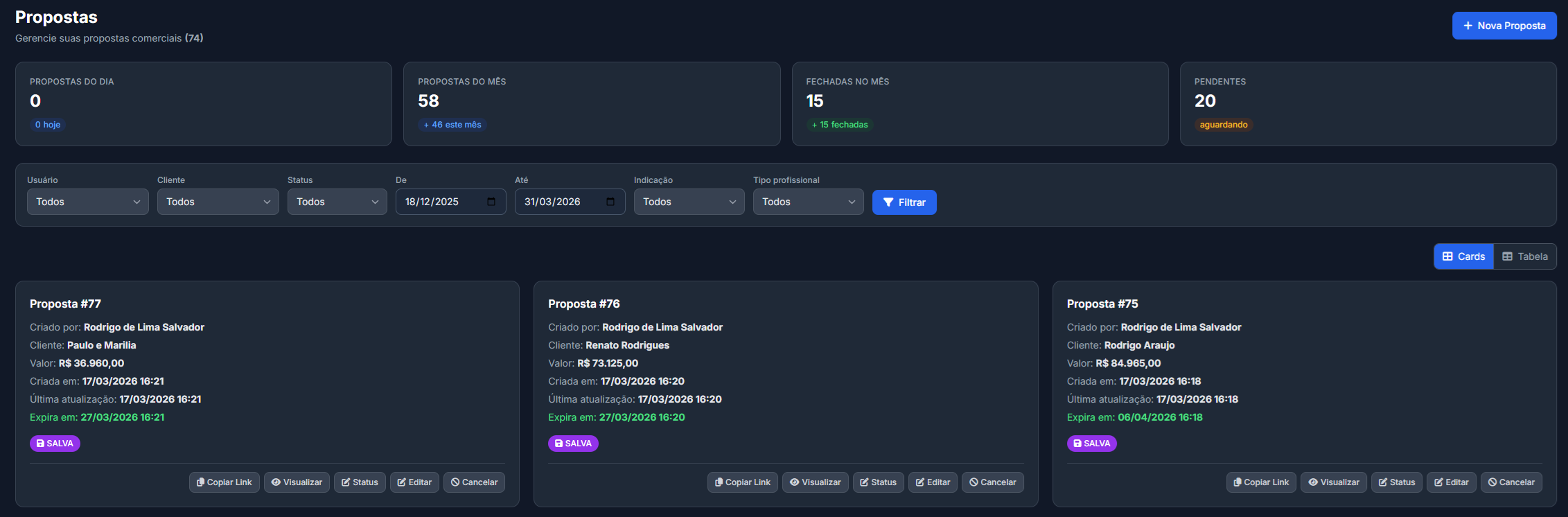Click the 'aguardando' badge
The height and width of the screenshot is (517, 1568).
pyautogui.click(x=1224, y=125)
